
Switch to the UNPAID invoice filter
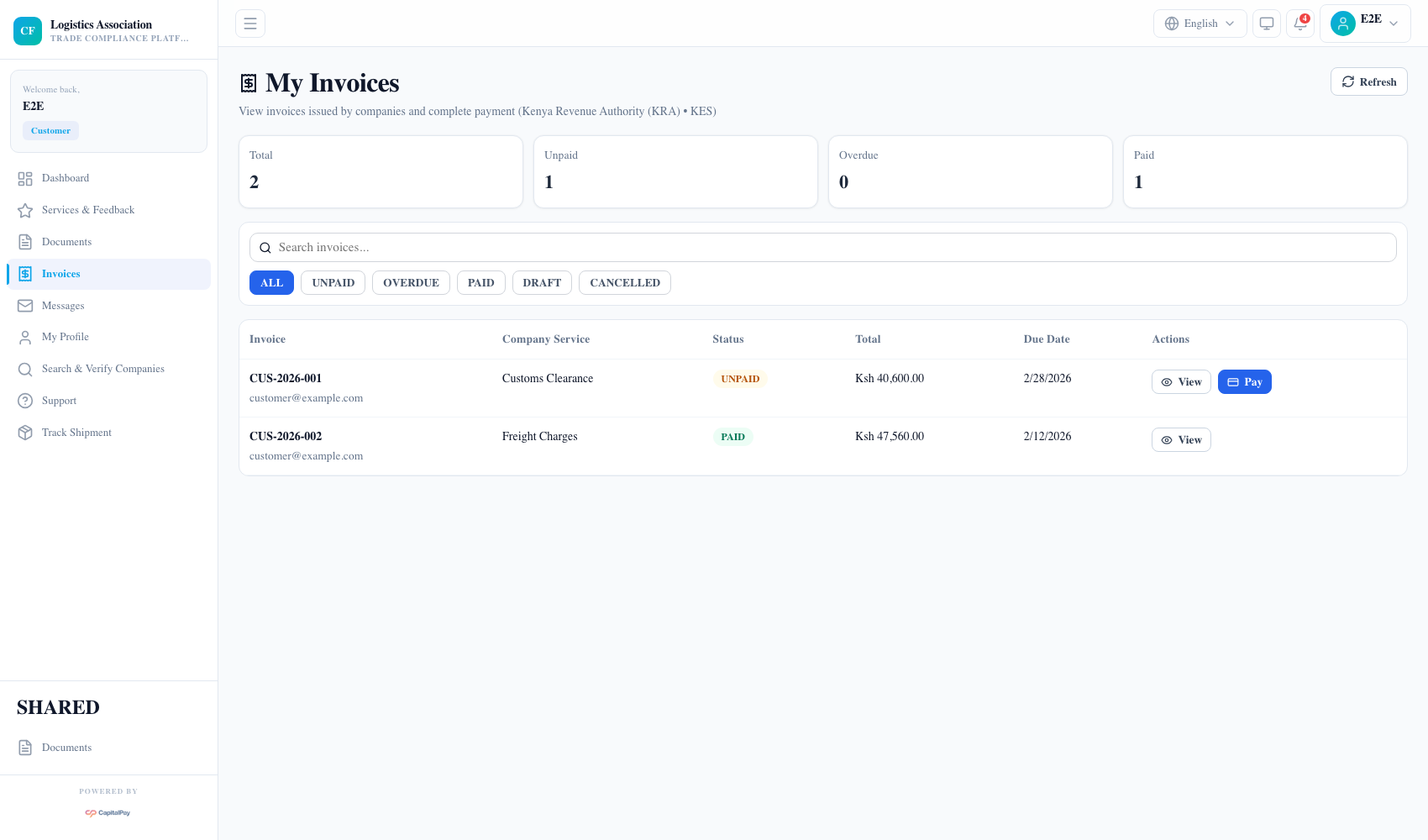tap(333, 282)
